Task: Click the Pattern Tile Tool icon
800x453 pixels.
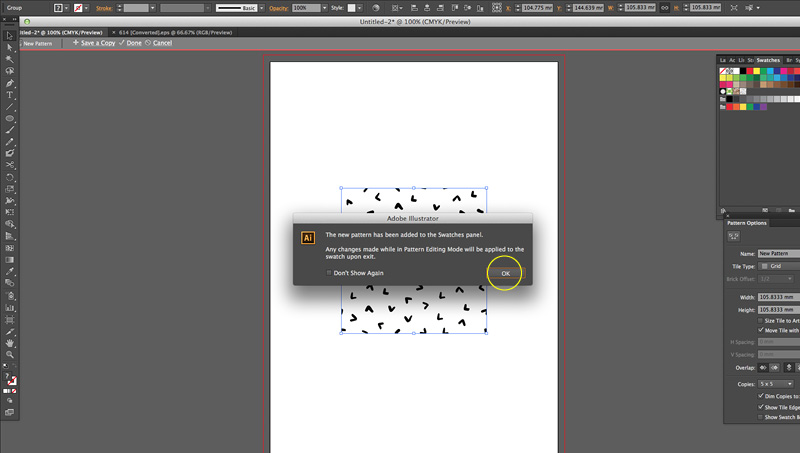Action: click(733, 236)
